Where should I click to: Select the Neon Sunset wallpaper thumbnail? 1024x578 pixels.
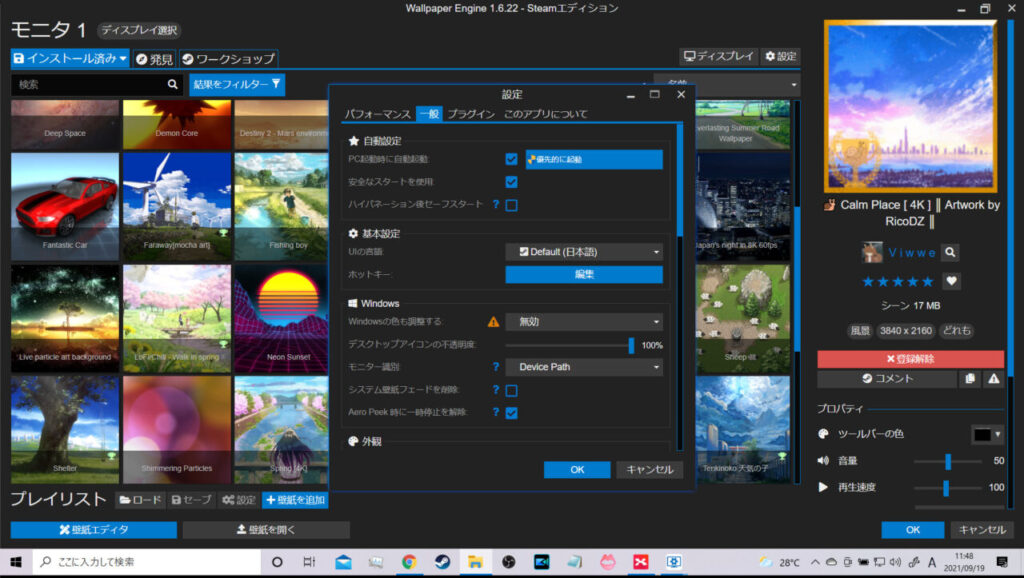pos(281,319)
